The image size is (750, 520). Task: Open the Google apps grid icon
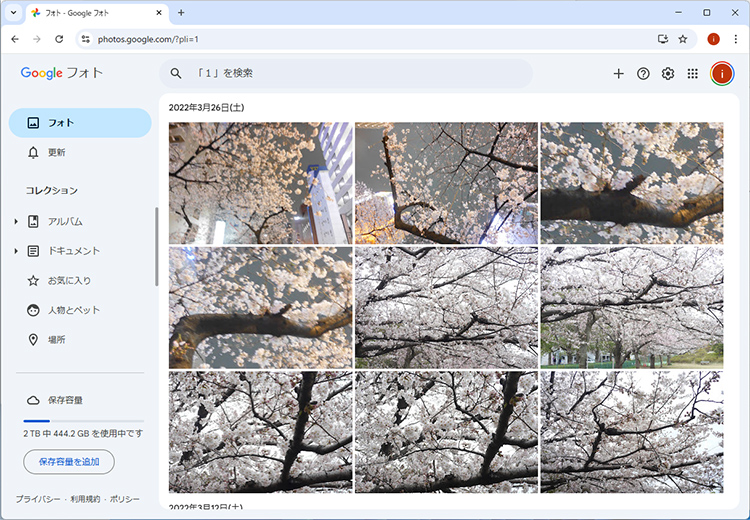pyautogui.click(x=693, y=73)
